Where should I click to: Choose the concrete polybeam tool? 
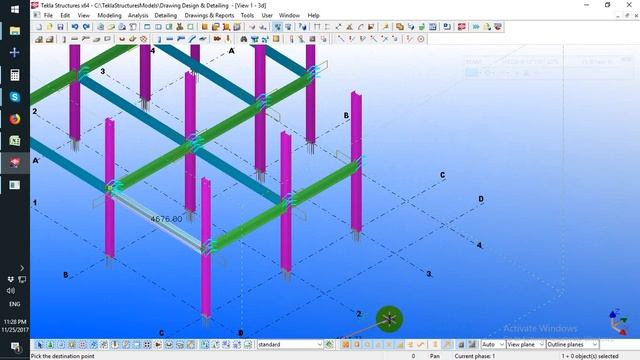[86, 39]
